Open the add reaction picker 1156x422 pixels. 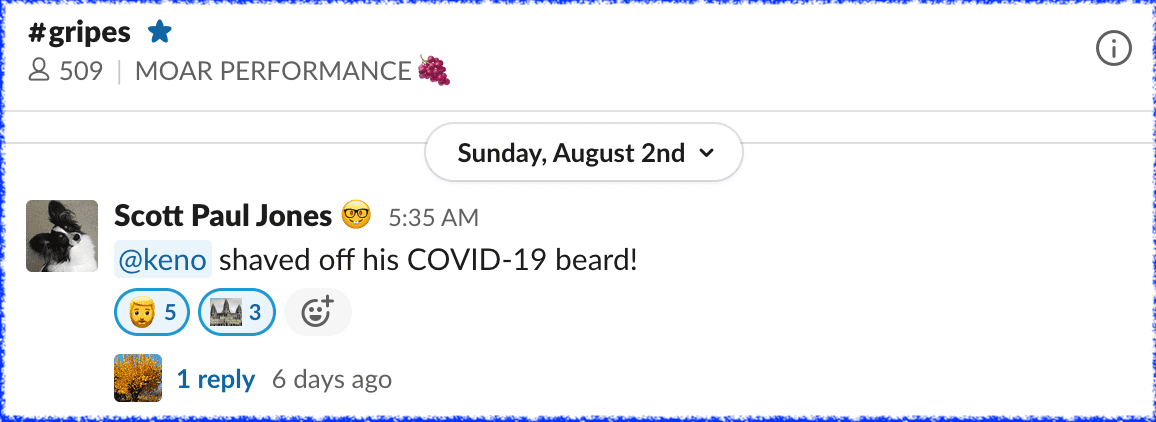(x=317, y=313)
